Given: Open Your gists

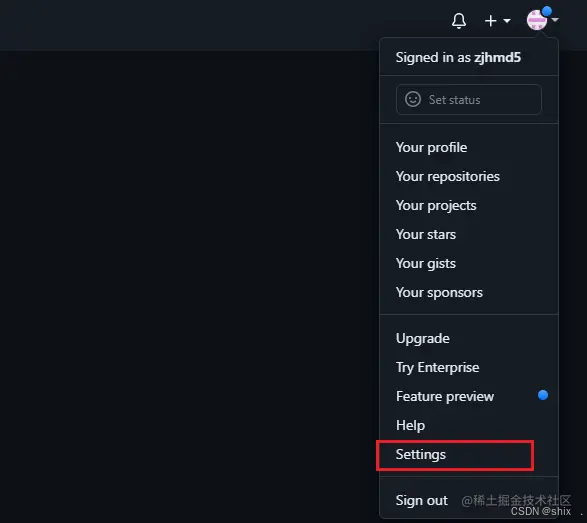Looking at the screenshot, I should (x=426, y=264).
